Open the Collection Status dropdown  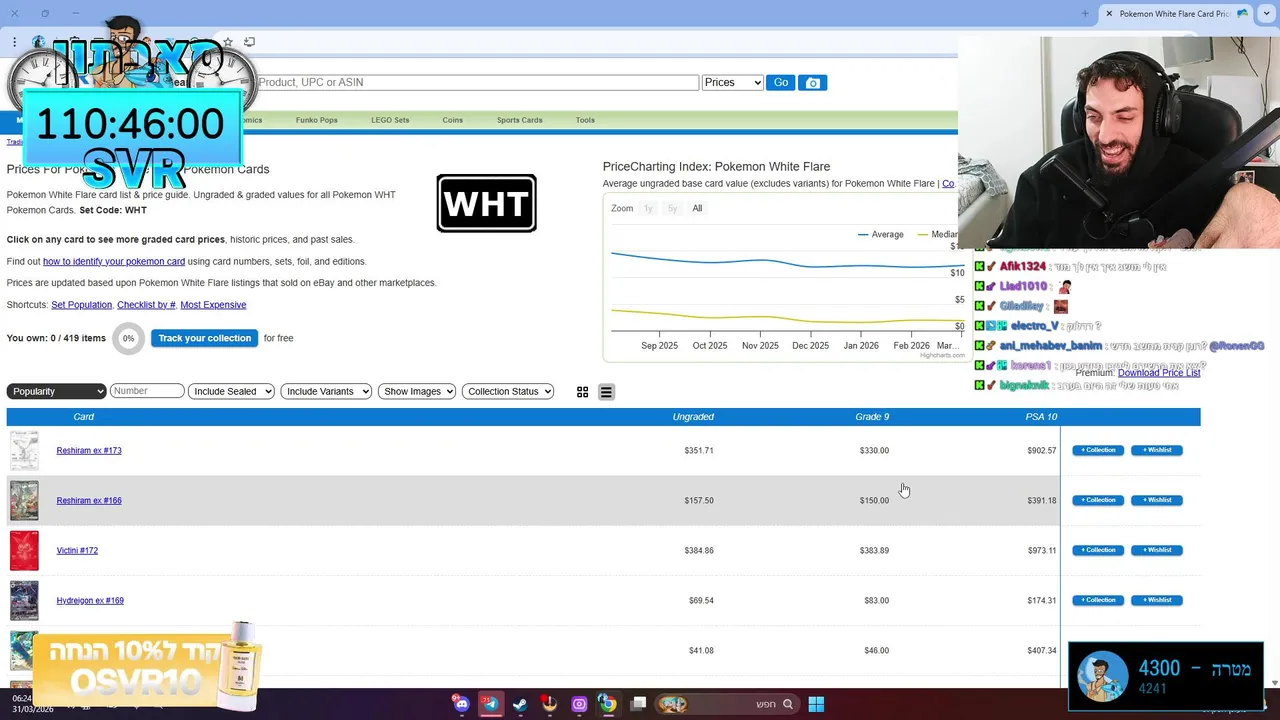pyautogui.click(x=508, y=391)
